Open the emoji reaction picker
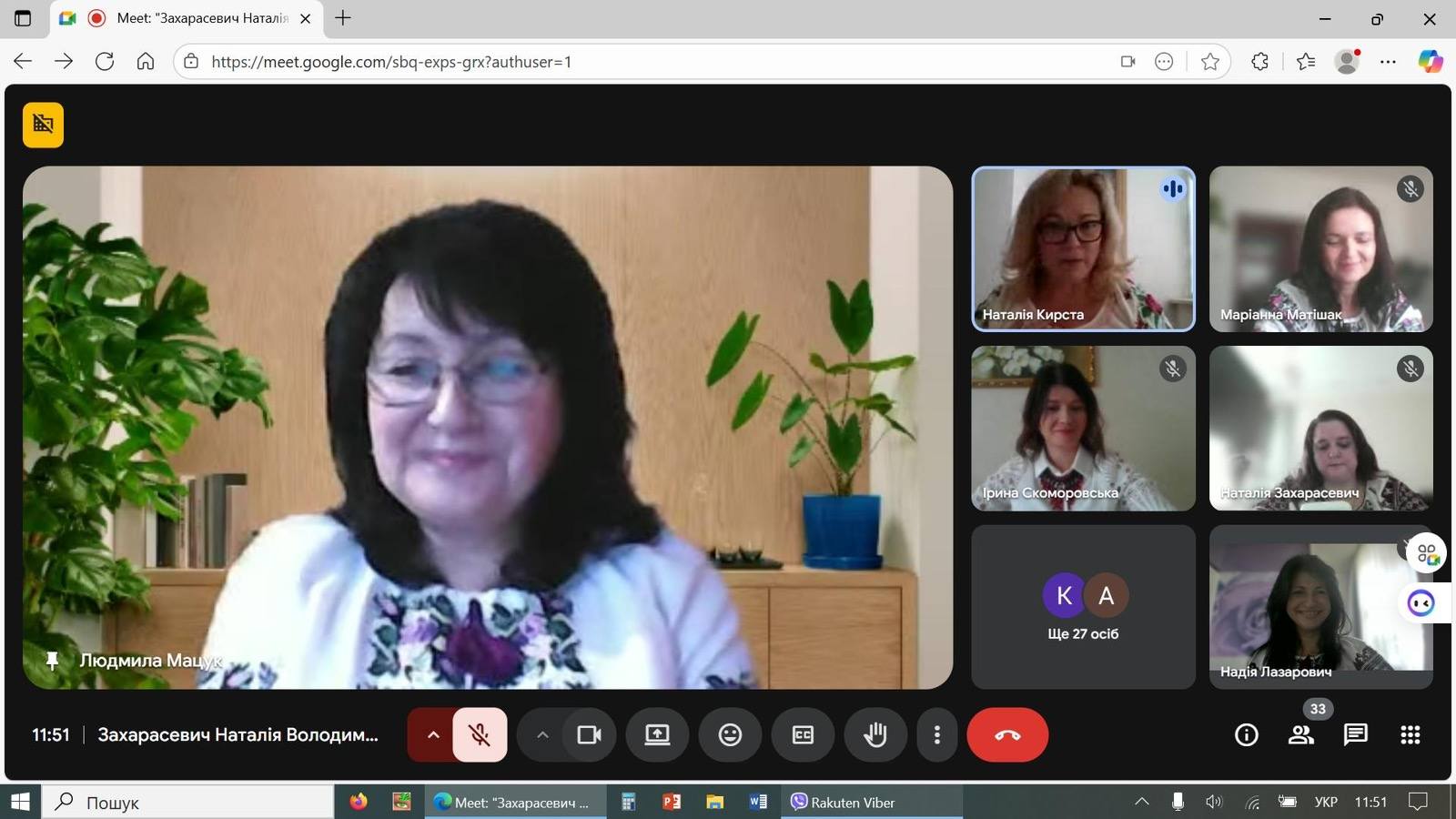This screenshot has height=819, width=1456. coord(730,734)
